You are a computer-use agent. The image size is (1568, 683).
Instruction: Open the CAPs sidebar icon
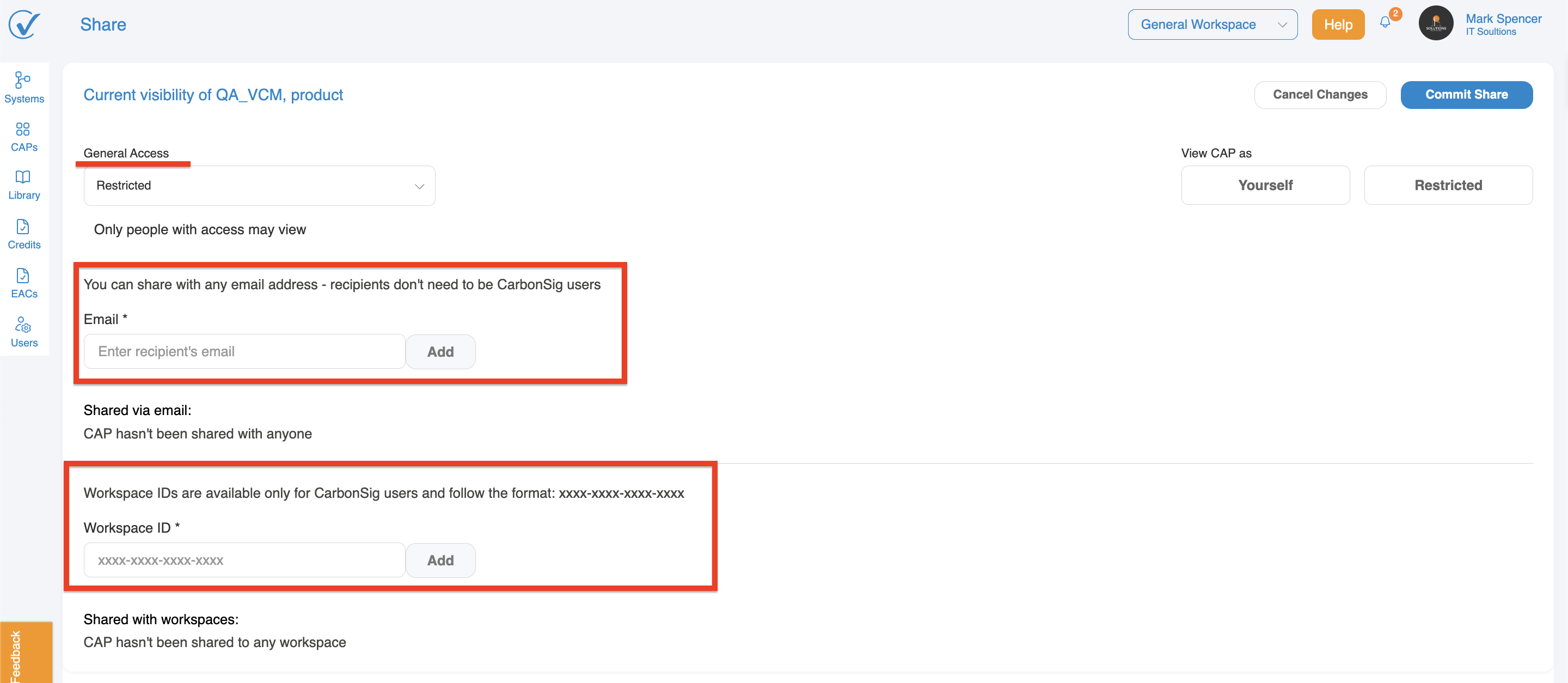point(23,129)
